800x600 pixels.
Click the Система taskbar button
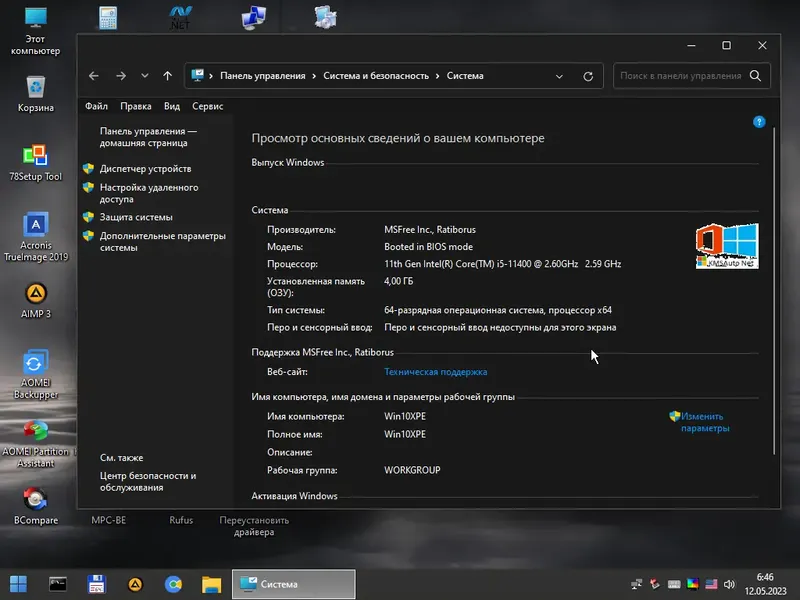tap(293, 584)
